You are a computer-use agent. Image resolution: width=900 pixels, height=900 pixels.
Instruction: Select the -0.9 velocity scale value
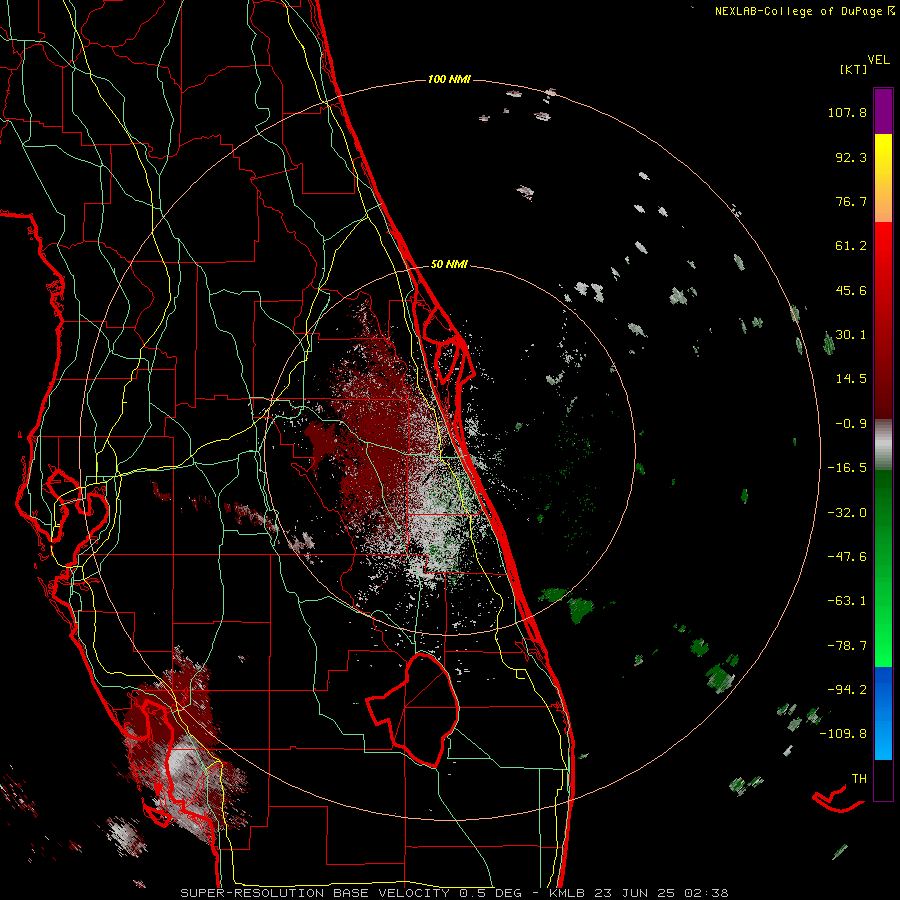tap(851, 424)
